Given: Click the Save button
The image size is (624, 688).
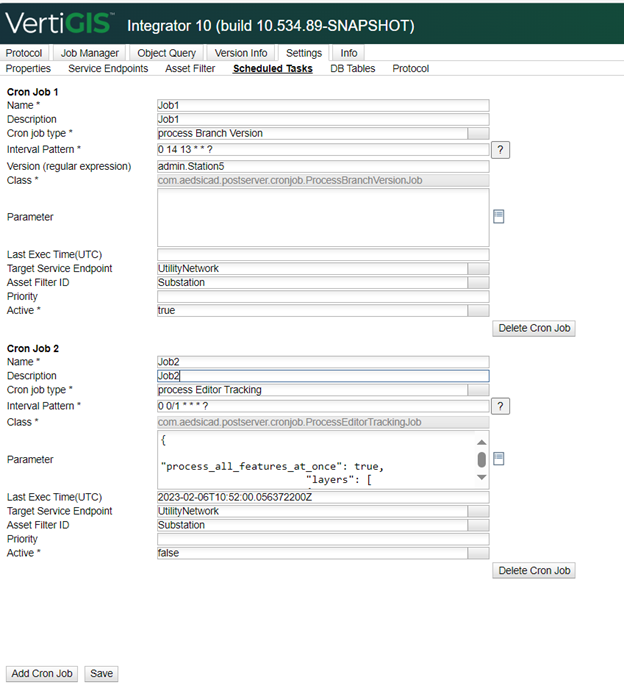Looking at the screenshot, I should coord(101,674).
